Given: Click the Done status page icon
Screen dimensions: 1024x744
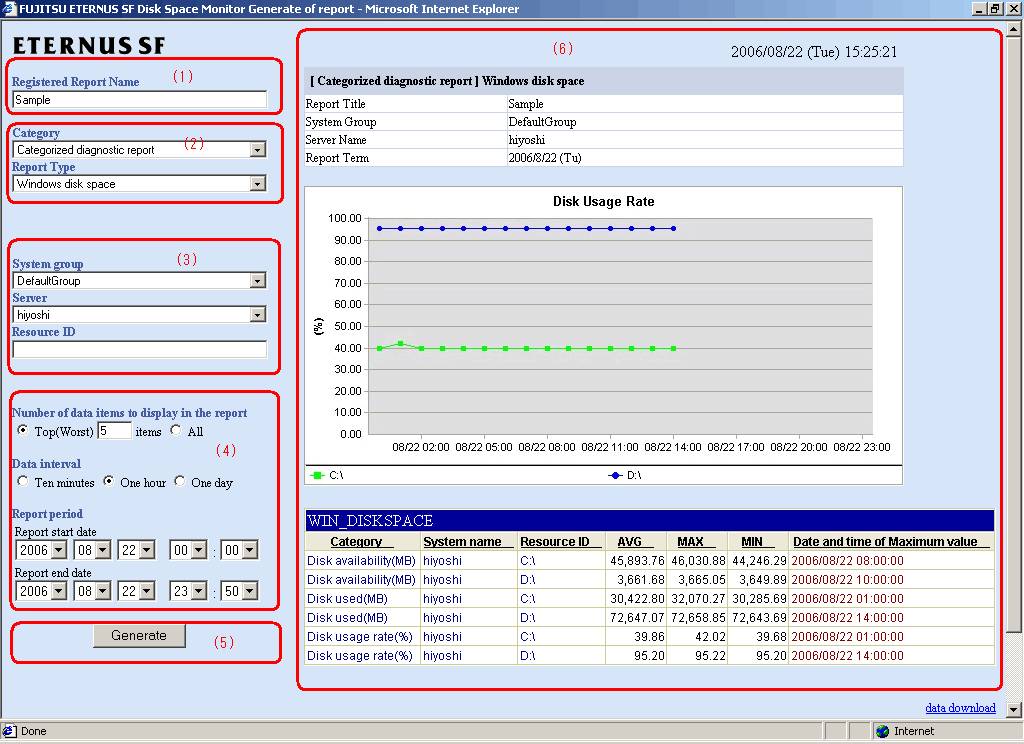Looking at the screenshot, I should [9, 731].
